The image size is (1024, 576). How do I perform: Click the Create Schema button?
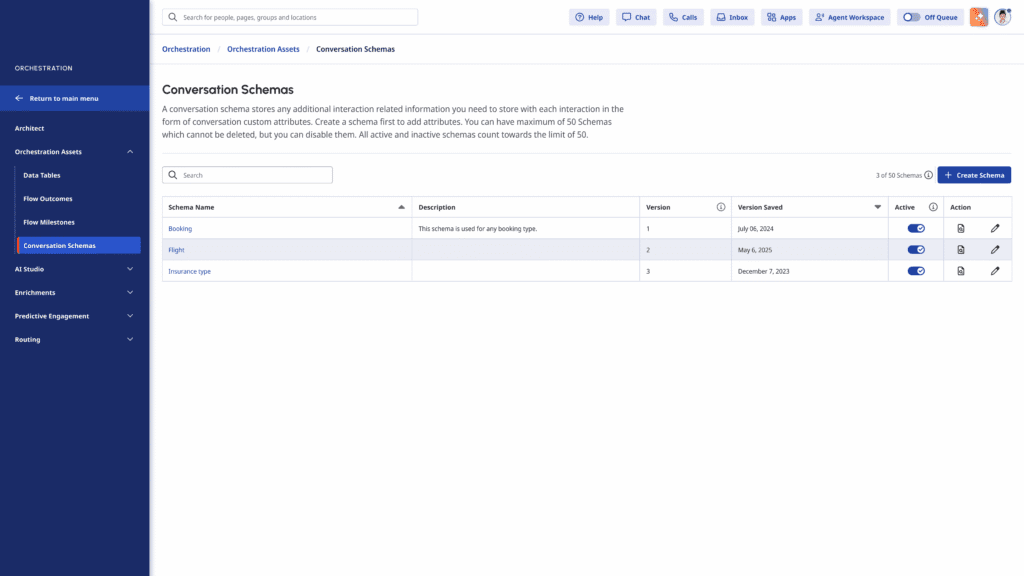974,175
